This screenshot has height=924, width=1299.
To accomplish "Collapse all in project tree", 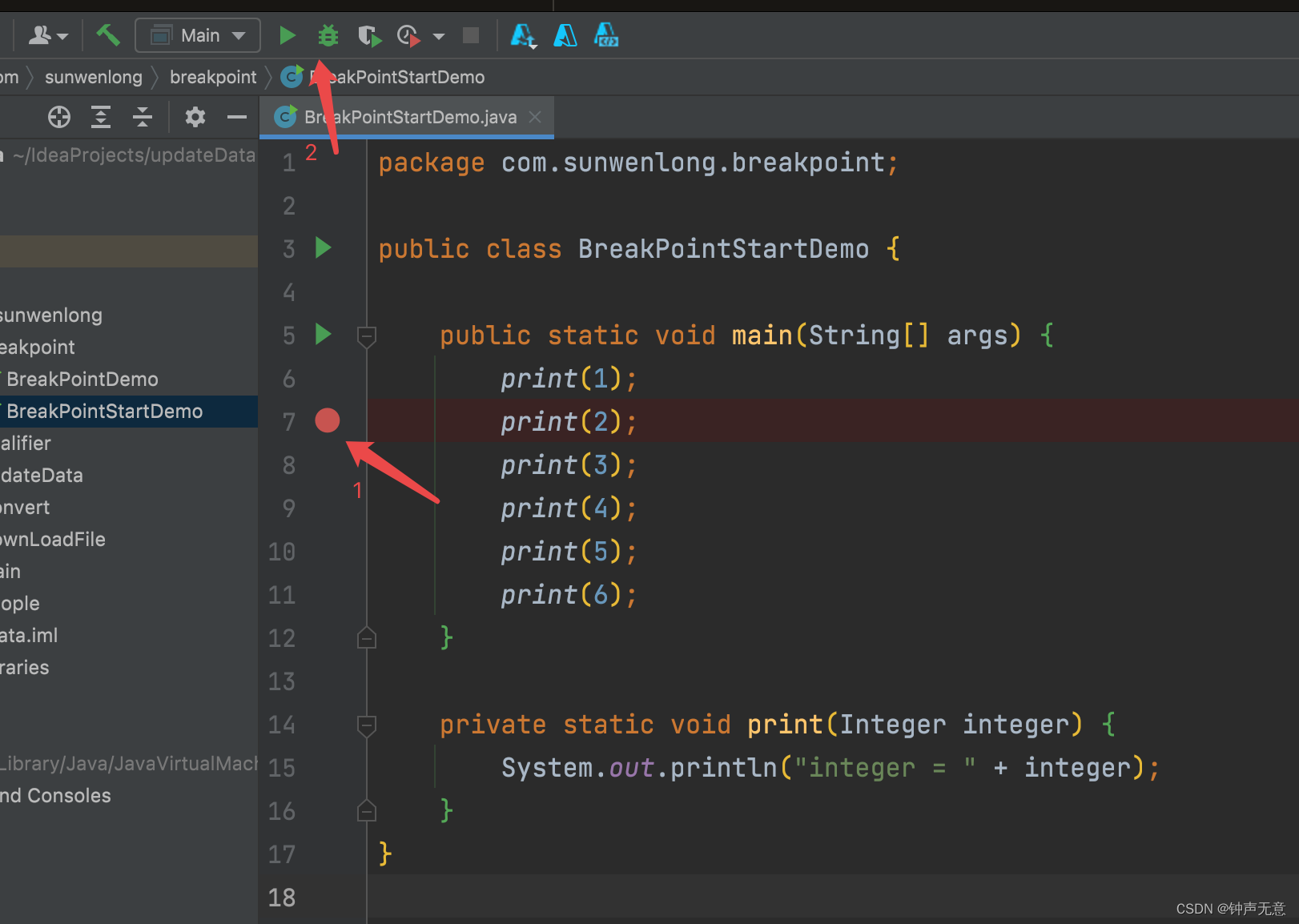I will click(143, 117).
